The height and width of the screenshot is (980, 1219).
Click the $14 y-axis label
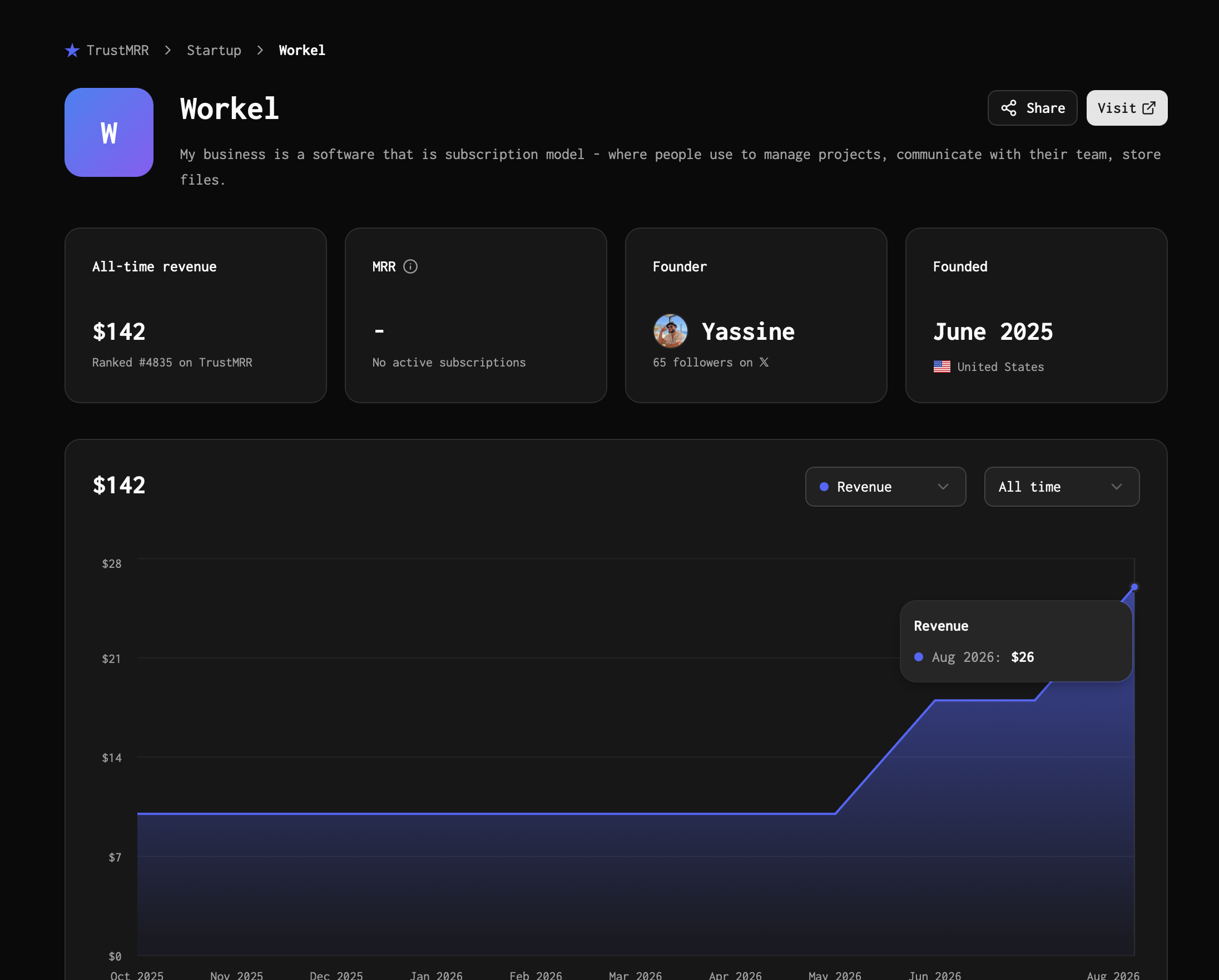click(x=111, y=758)
